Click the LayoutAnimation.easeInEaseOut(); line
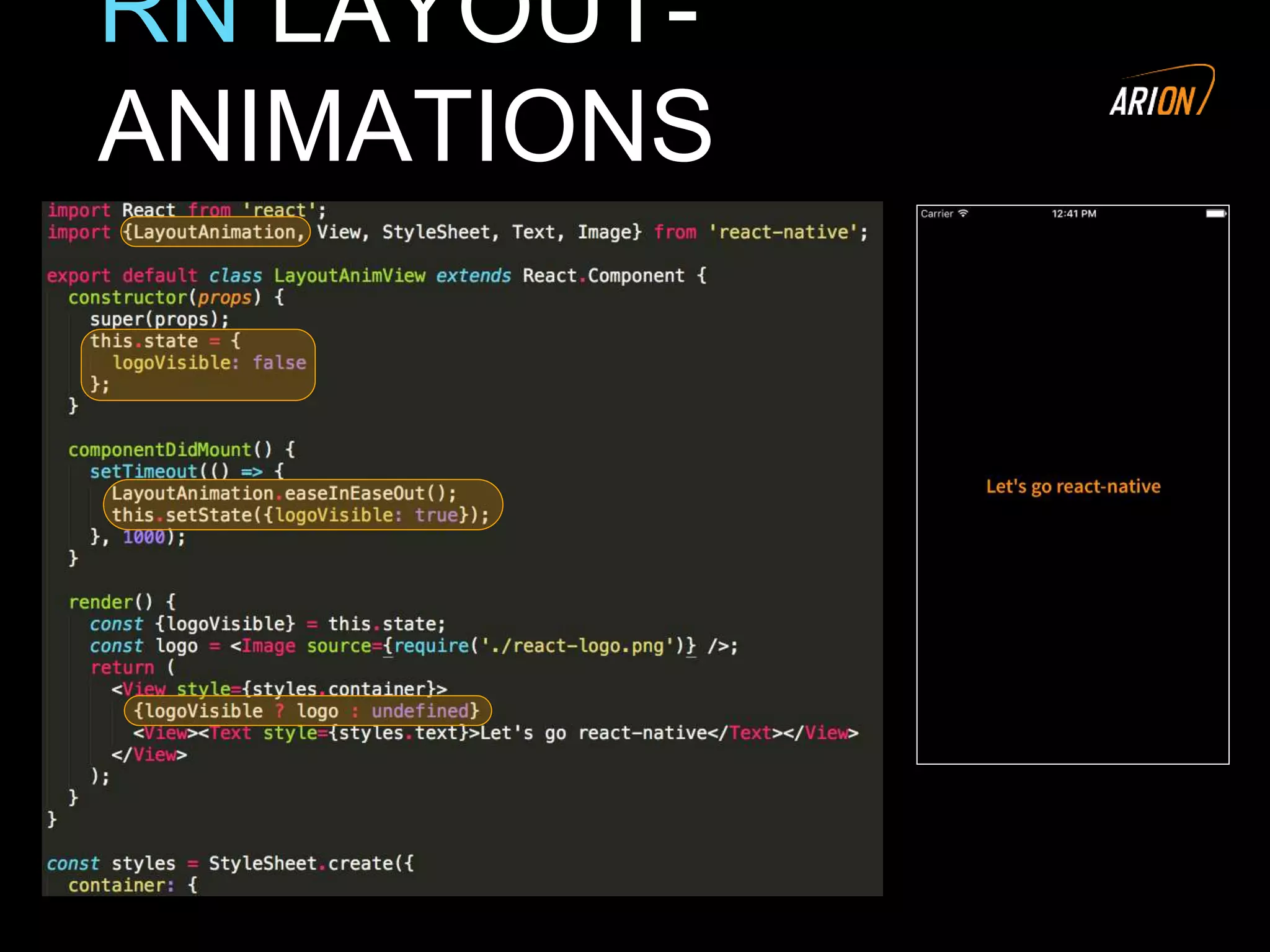 click(284, 493)
